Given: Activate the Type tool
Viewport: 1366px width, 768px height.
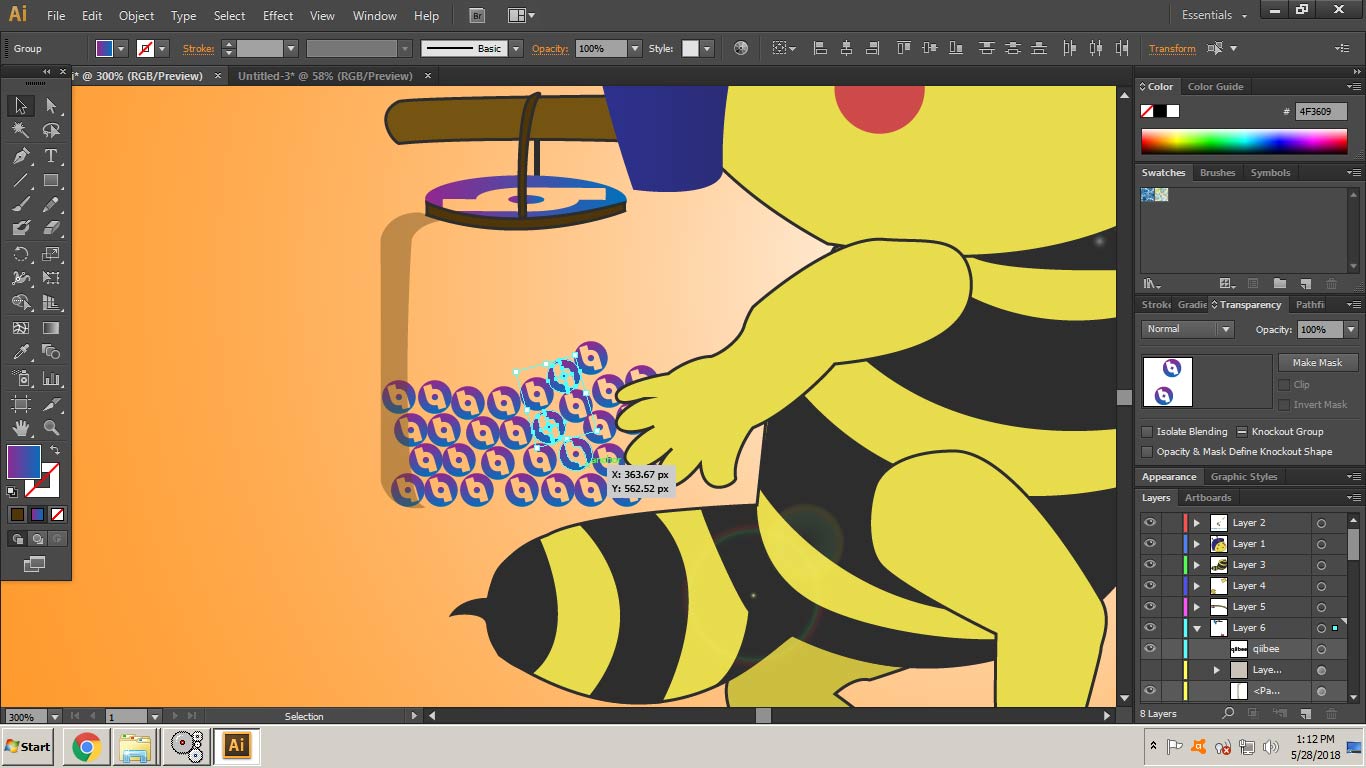Looking at the screenshot, I should tap(51, 156).
